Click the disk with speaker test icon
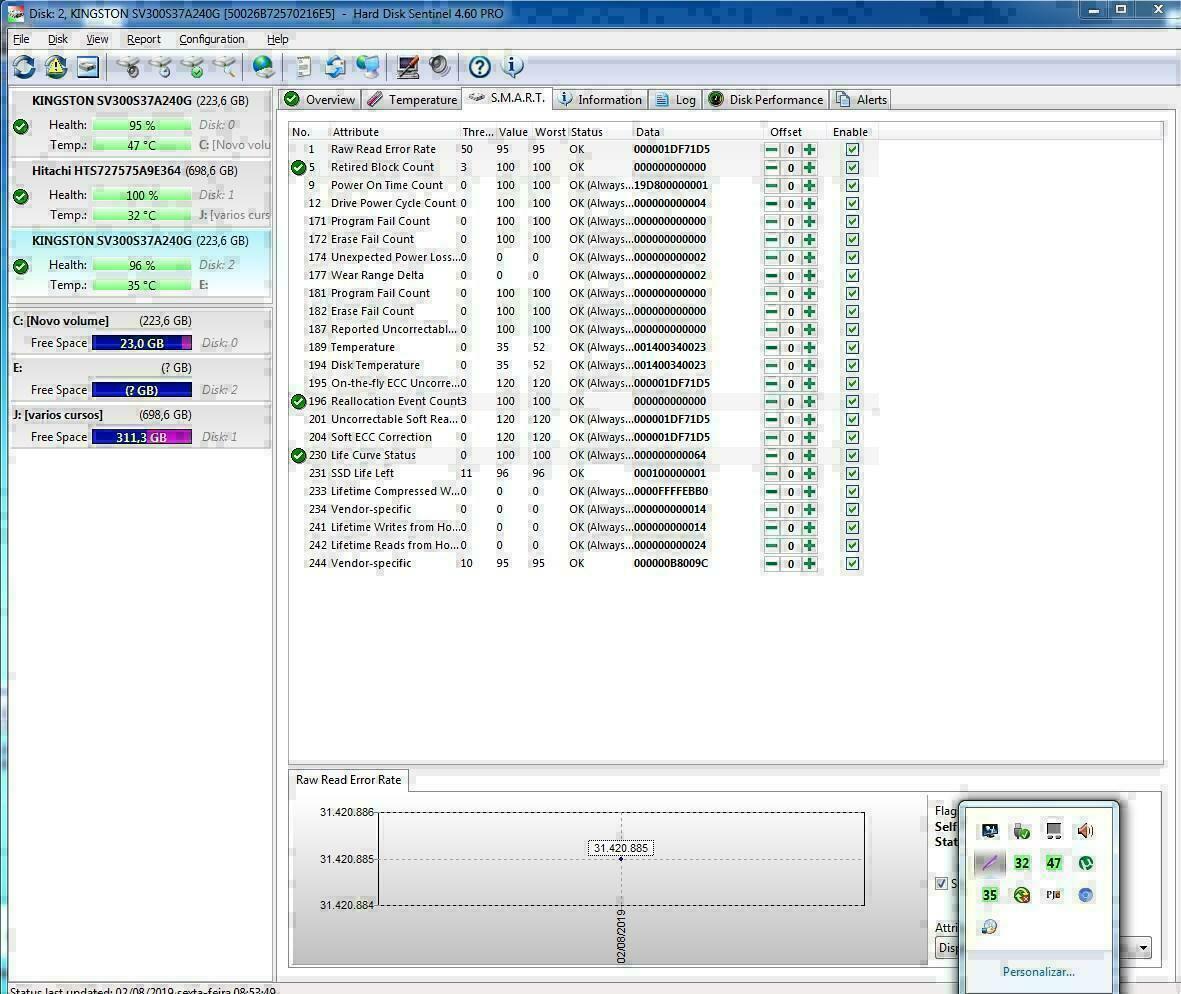This screenshot has width=1181, height=994. tap(130, 67)
